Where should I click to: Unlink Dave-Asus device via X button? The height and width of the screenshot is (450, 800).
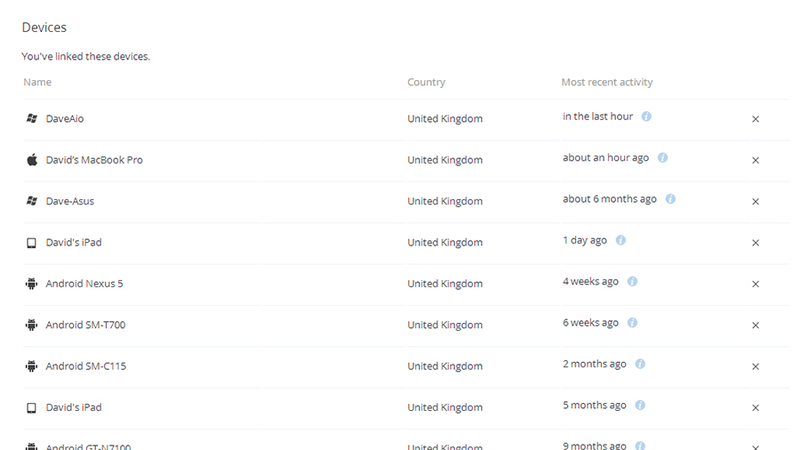click(x=756, y=202)
